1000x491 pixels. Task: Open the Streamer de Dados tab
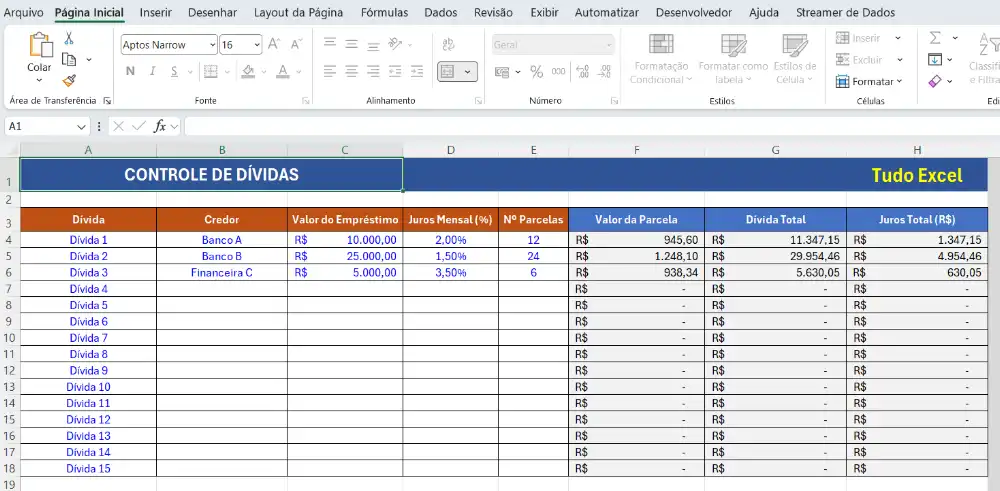point(845,12)
